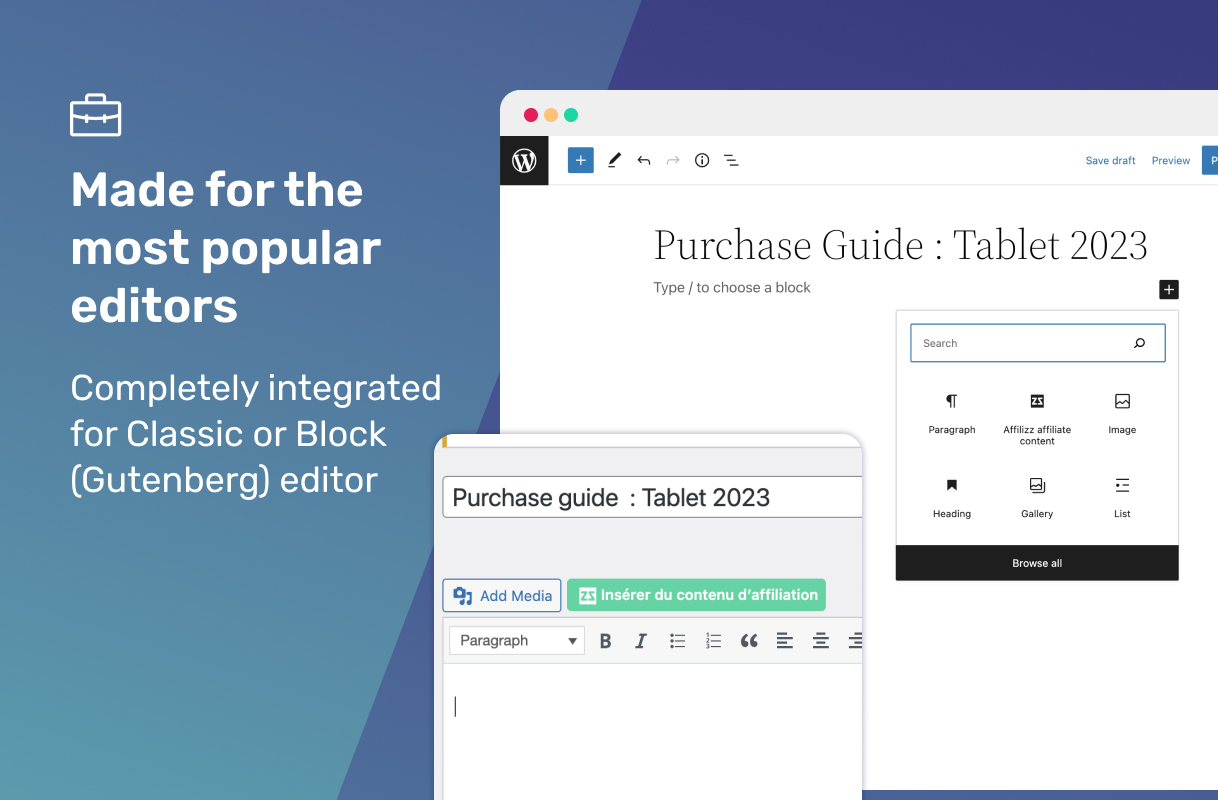Click Insérer du contenu d'affiliation button
This screenshot has width=1218, height=800.
pyautogui.click(x=696, y=595)
